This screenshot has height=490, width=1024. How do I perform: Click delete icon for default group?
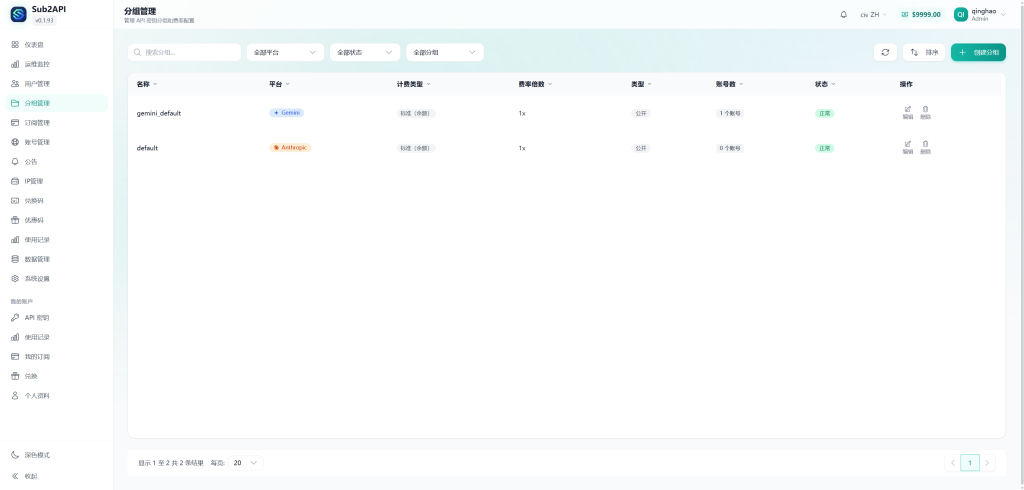(x=925, y=147)
